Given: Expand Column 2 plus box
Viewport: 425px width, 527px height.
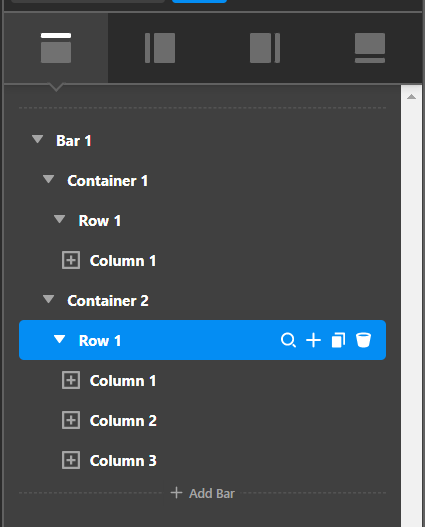Looking at the screenshot, I should pyautogui.click(x=71, y=420).
